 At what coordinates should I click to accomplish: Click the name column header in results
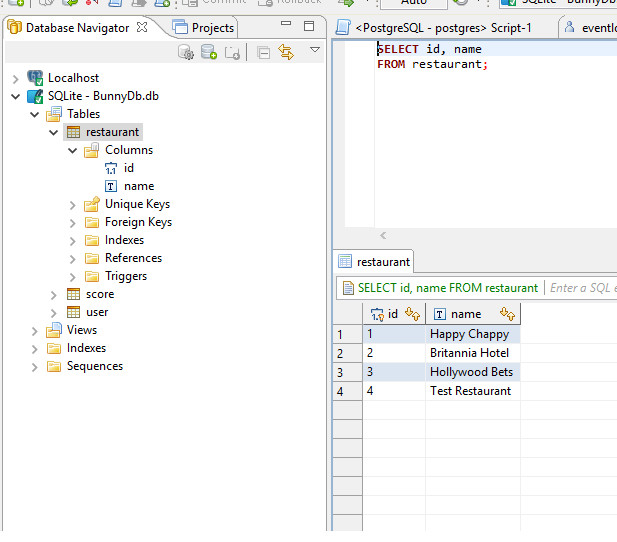(473, 314)
